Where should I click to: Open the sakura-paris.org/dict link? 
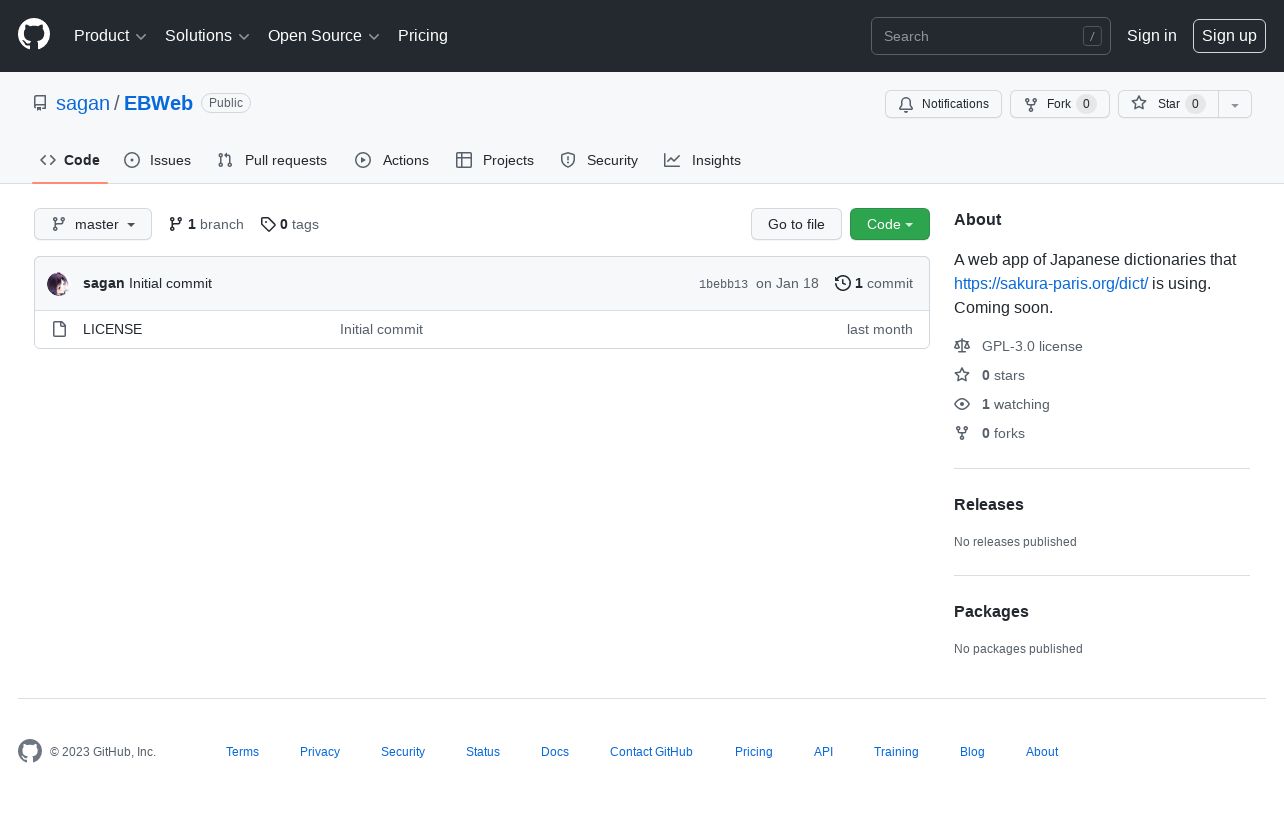[x=1051, y=283]
